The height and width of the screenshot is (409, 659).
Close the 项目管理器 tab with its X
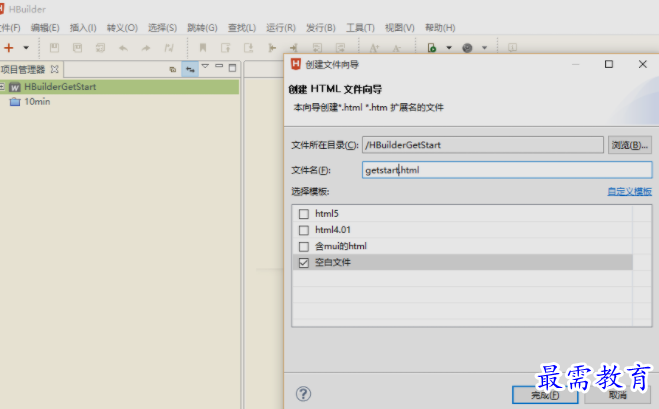[55, 69]
